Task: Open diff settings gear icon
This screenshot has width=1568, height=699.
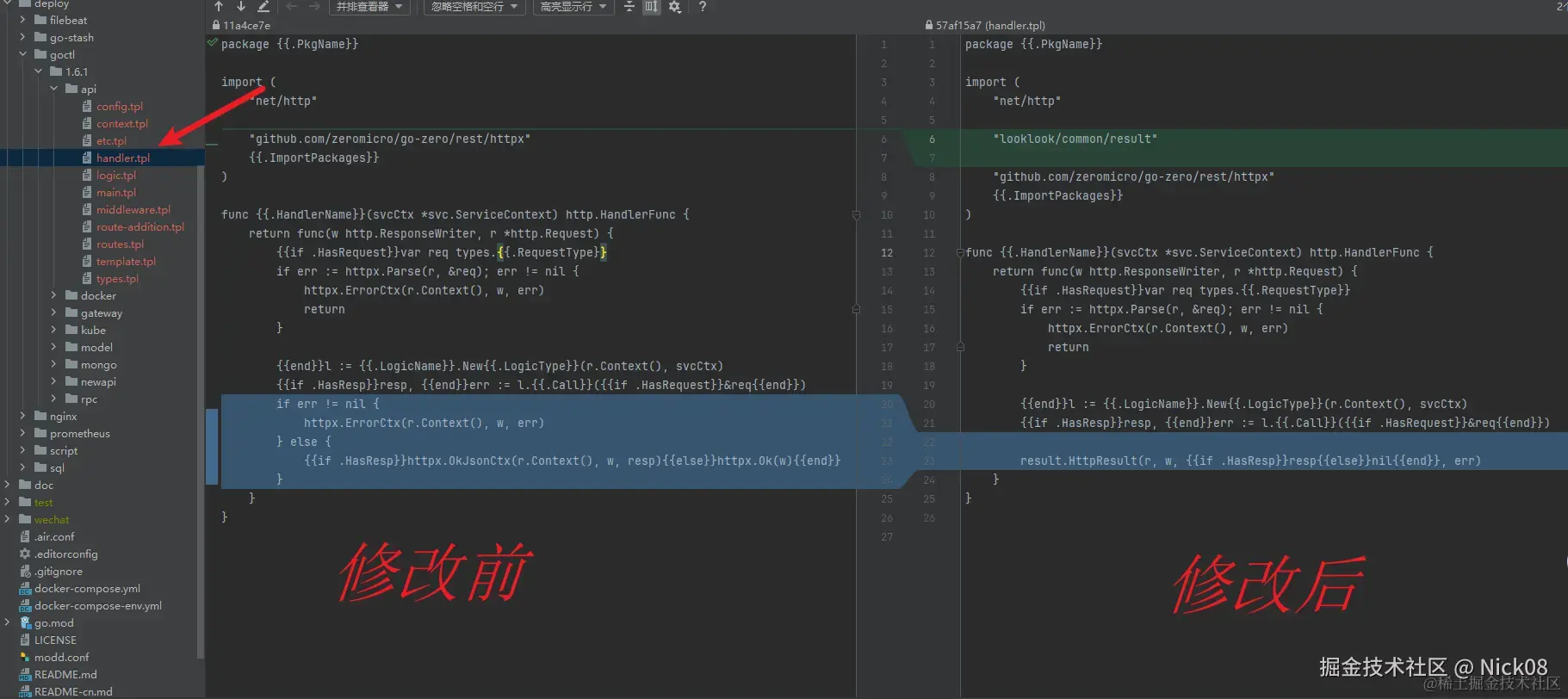Action: coord(675,6)
